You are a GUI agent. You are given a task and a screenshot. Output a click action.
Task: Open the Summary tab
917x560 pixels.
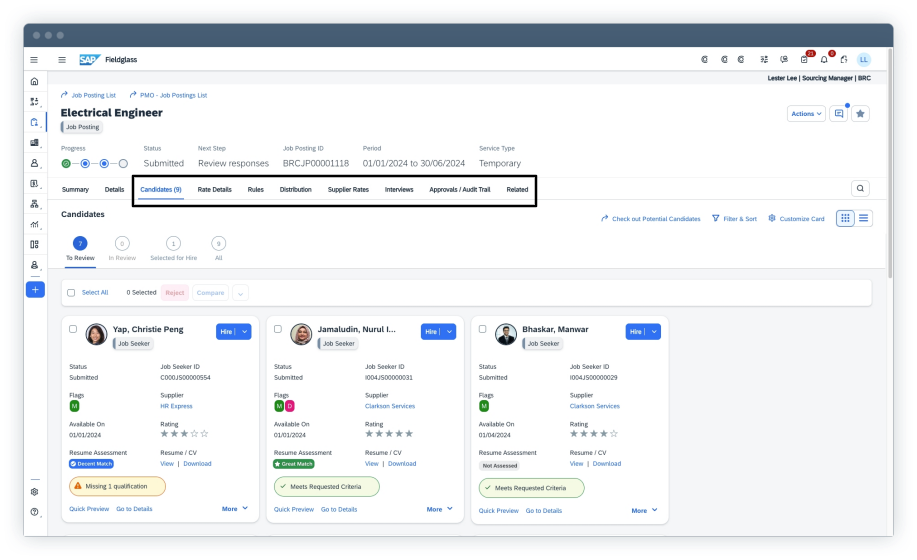(75, 189)
